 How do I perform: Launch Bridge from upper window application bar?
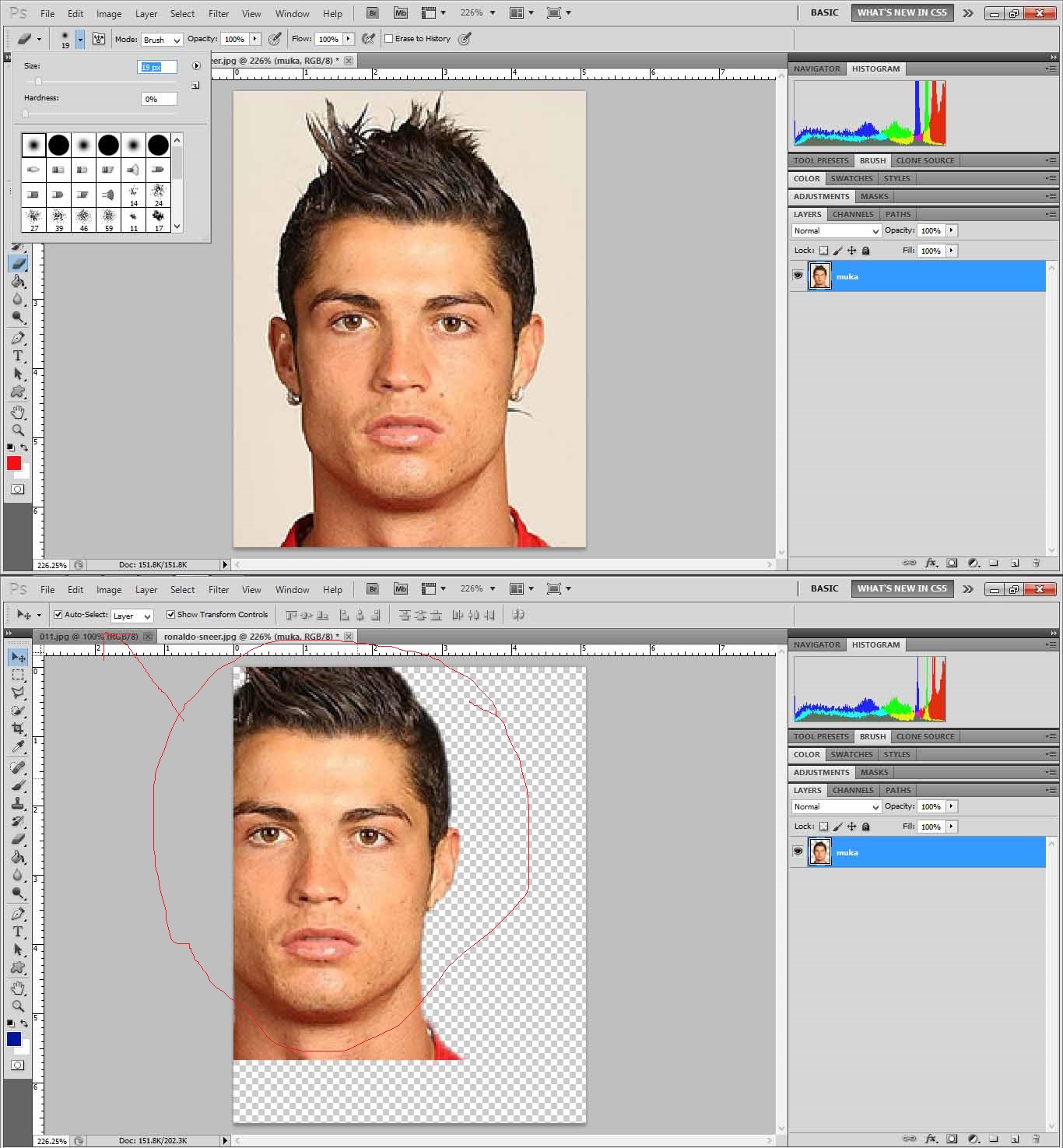point(373,13)
